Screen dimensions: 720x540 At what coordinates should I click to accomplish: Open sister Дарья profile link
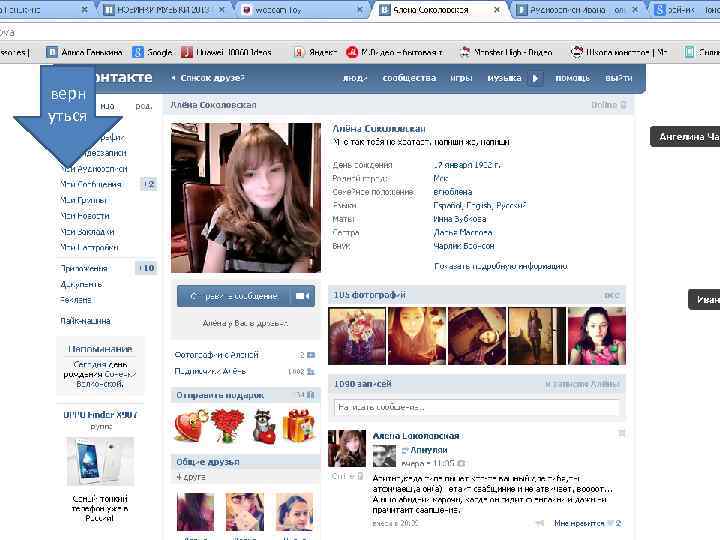[463, 232]
